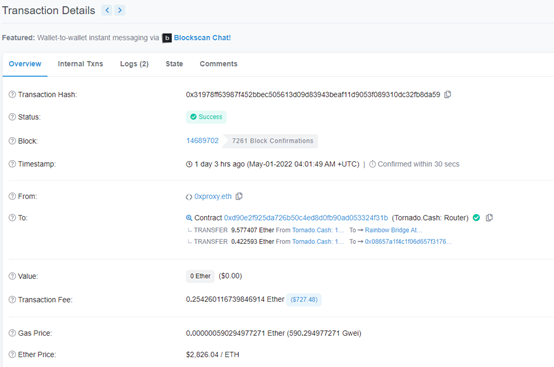Image resolution: width=554 pixels, height=367 pixels.
Task: Click help icon next to To
Action: tap(12, 218)
